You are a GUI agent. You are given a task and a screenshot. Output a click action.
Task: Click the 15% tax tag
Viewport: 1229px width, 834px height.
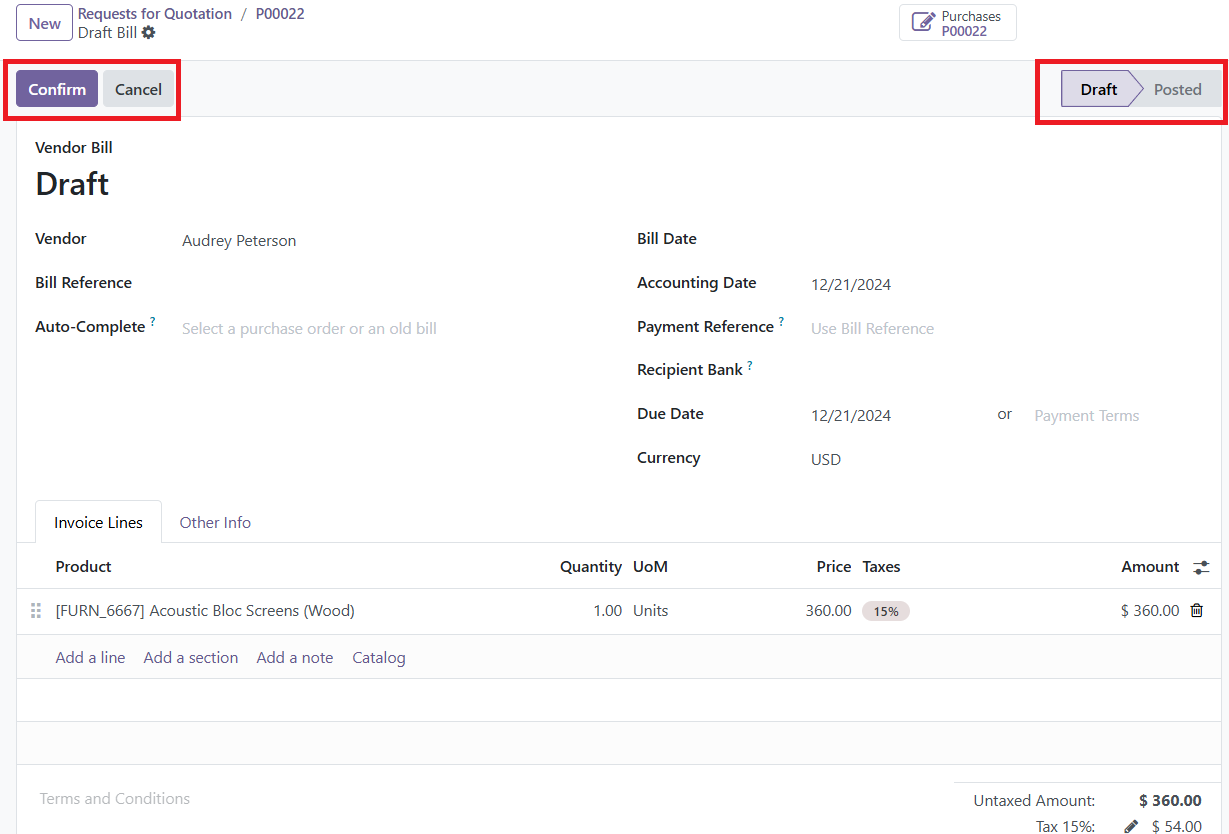click(886, 611)
